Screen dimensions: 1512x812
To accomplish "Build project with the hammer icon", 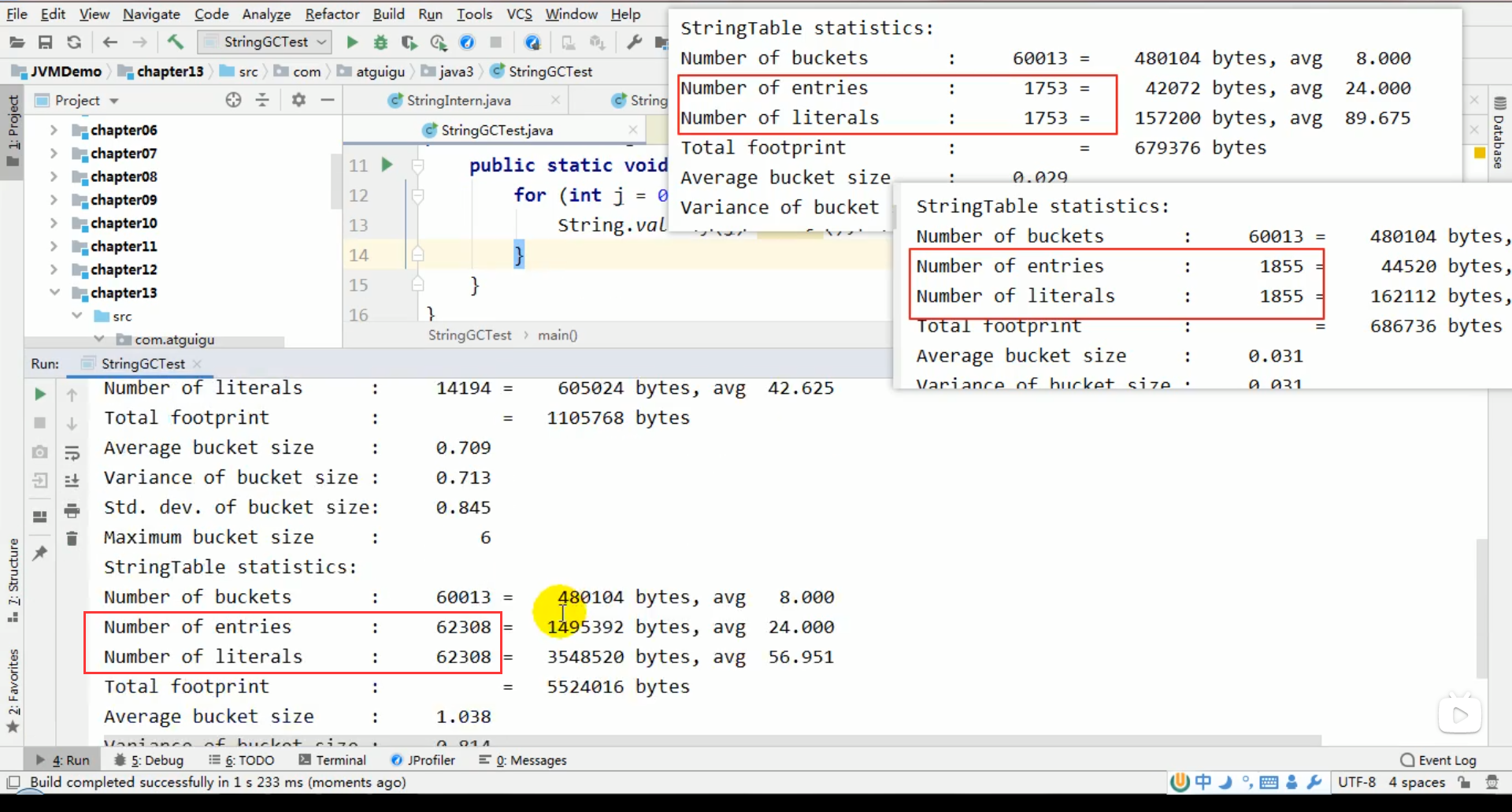I will coord(175,42).
